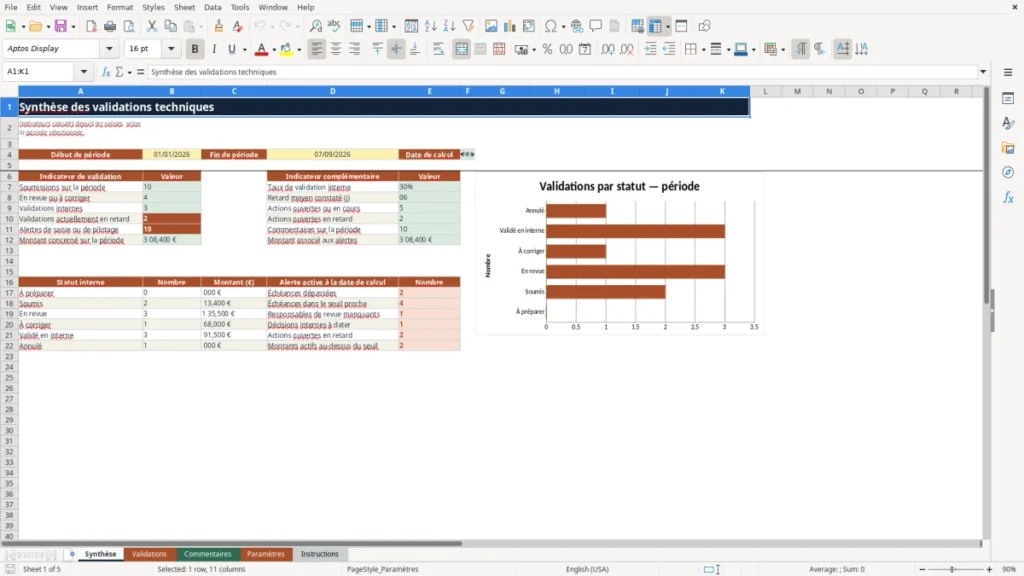Click the Insert hyperlink icon
1024x576 pixels.
(577, 26)
